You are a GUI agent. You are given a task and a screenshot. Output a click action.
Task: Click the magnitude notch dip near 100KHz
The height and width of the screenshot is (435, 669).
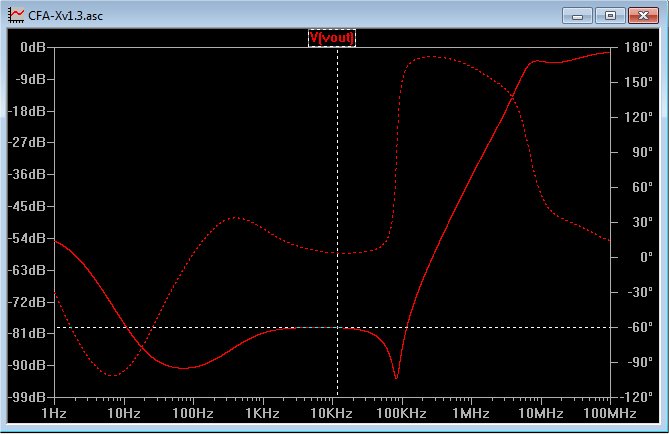click(x=396, y=377)
